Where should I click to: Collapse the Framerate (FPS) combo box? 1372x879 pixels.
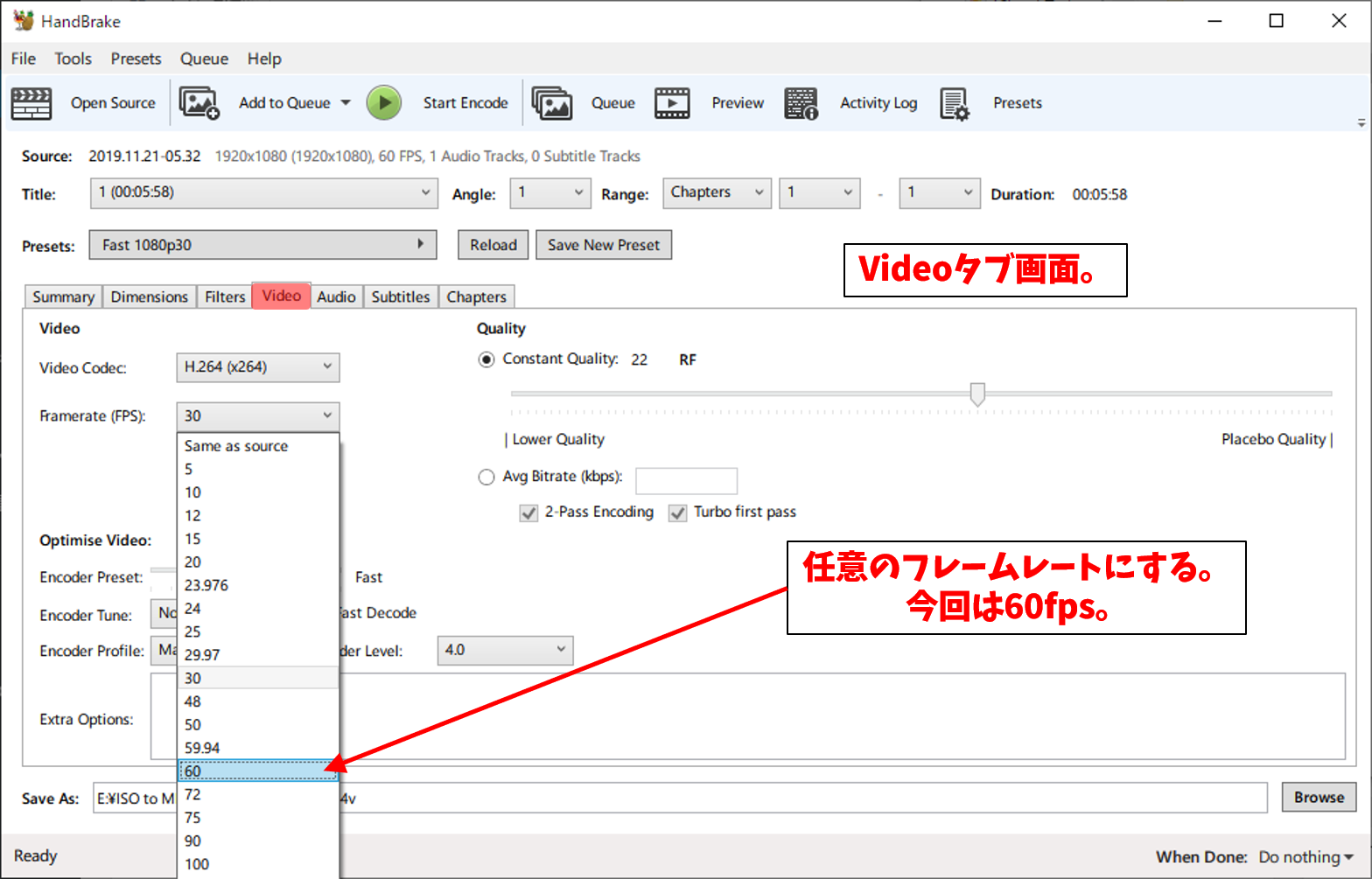257,416
